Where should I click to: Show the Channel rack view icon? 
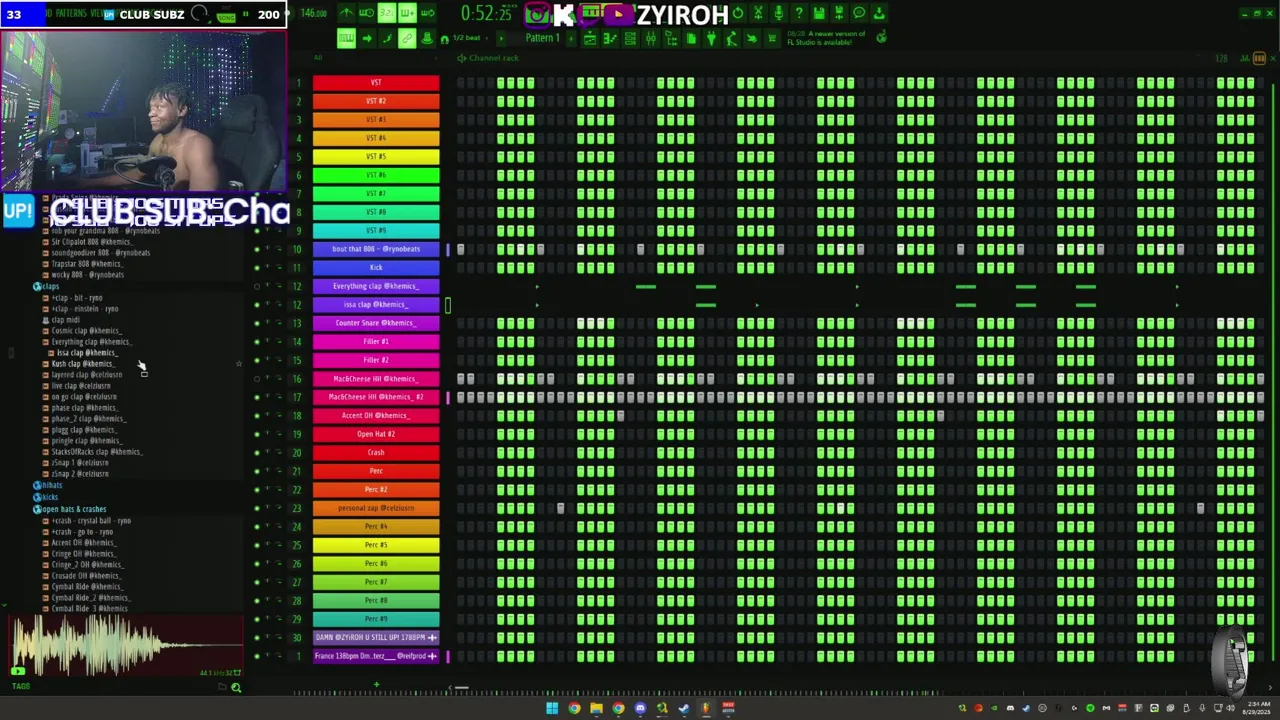tap(630, 38)
